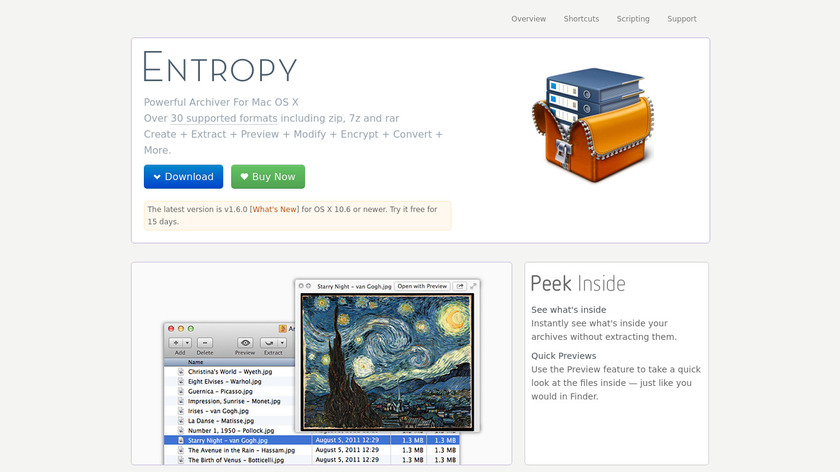The width and height of the screenshot is (840, 472).
Task: Click the Open with Preview button
Action: pyautogui.click(x=422, y=286)
